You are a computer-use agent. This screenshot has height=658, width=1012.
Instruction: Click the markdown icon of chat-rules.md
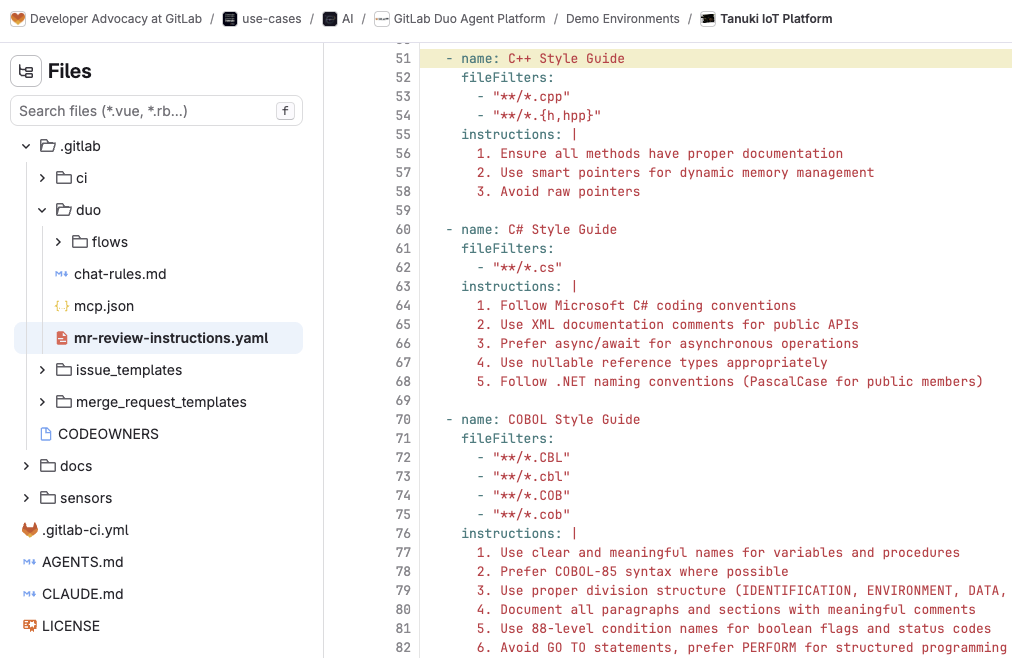click(61, 274)
